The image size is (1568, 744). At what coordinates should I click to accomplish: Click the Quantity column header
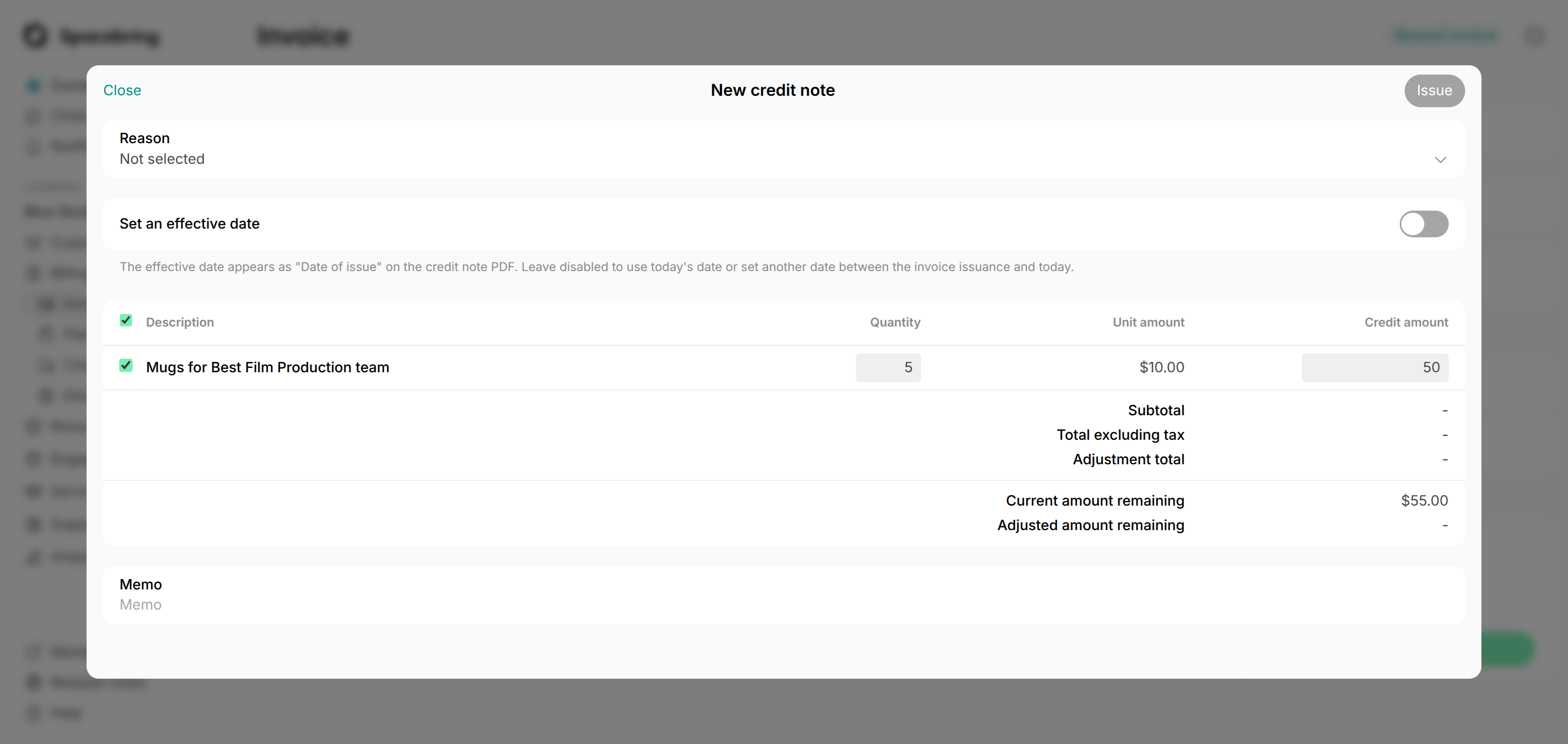894,322
